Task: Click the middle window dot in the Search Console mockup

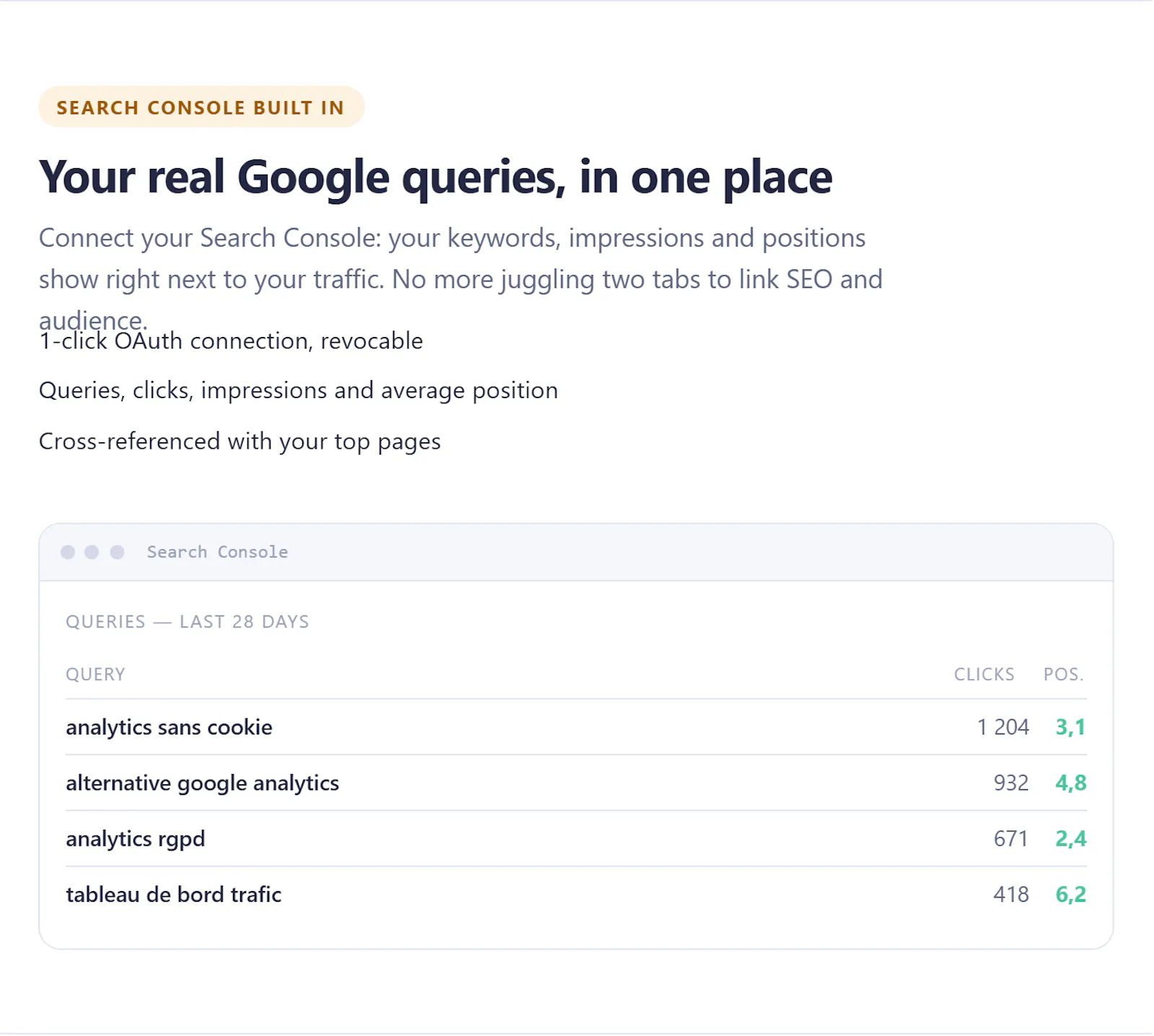Action: (92, 552)
